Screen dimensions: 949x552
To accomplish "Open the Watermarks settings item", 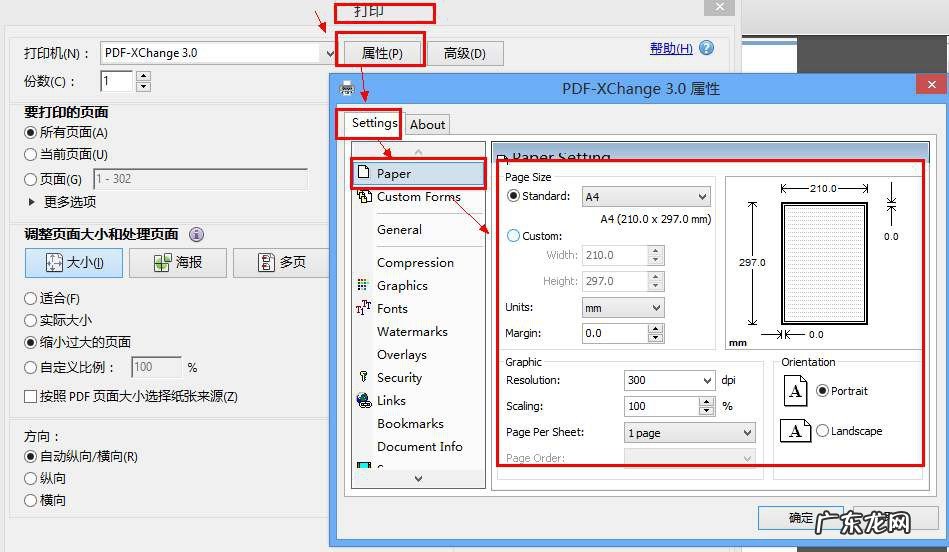I will click(412, 332).
